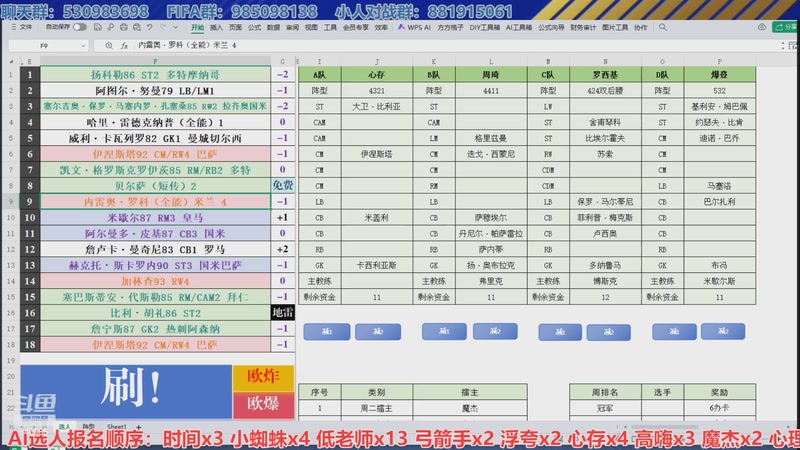Click the search magnifier in ribbon
Image resolution: width=800 pixels, height=450 pixels.
[x=663, y=27]
